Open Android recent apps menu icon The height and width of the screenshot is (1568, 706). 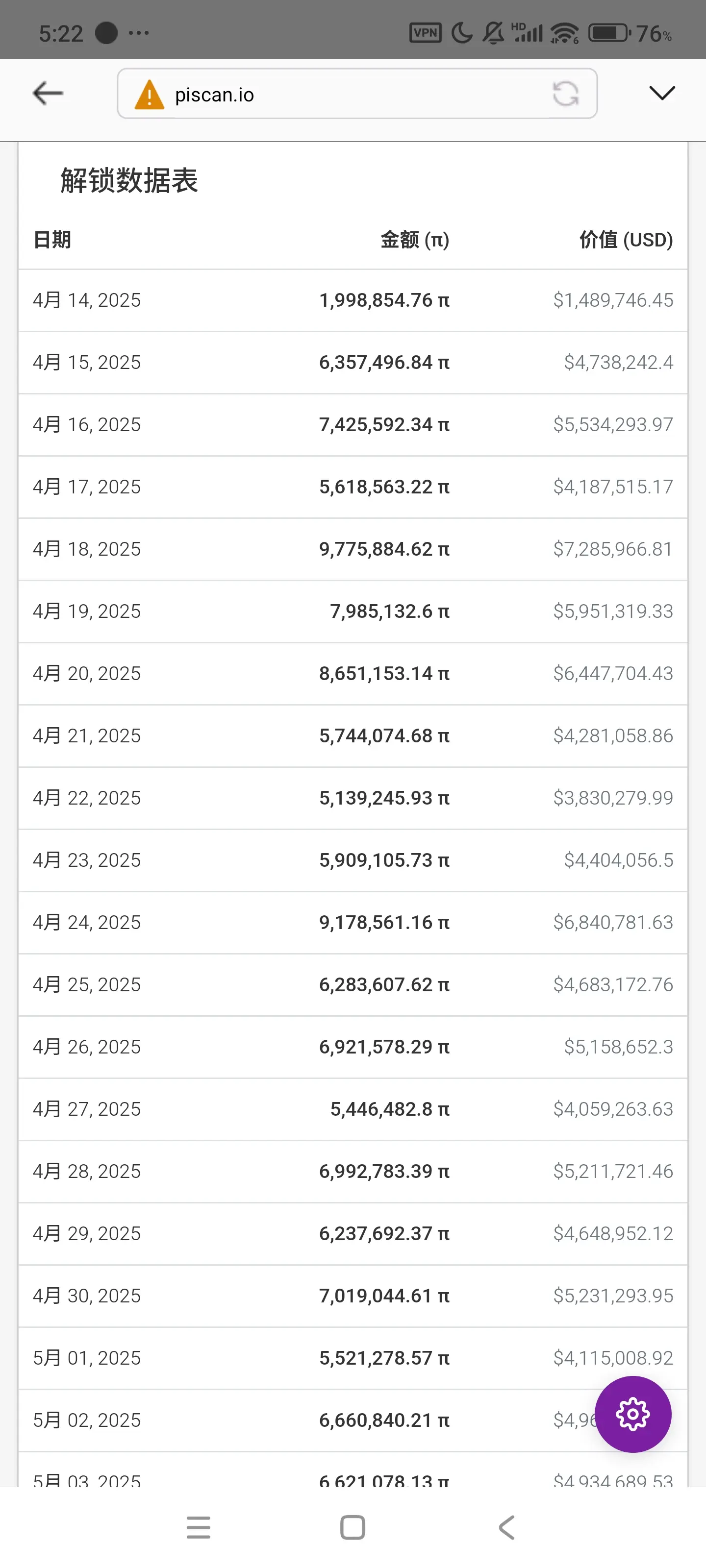coord(199,1527)
